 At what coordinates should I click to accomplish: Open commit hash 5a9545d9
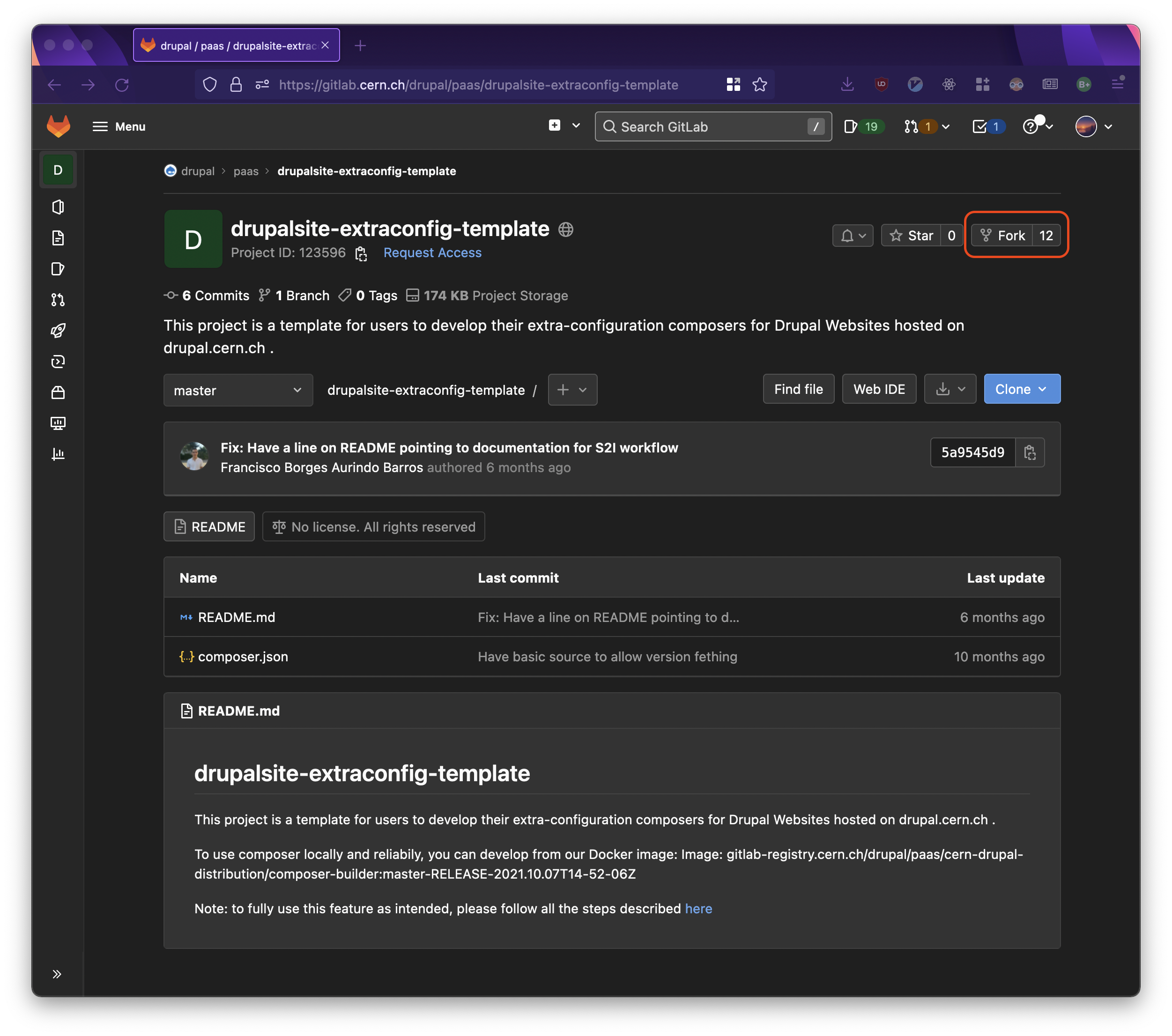click(972, 452)
